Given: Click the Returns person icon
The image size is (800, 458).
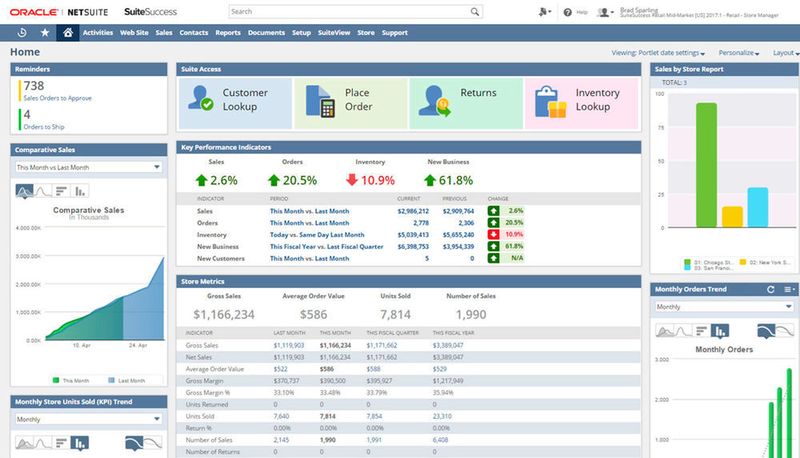Looking at the screenshot, I should [435, 100].
